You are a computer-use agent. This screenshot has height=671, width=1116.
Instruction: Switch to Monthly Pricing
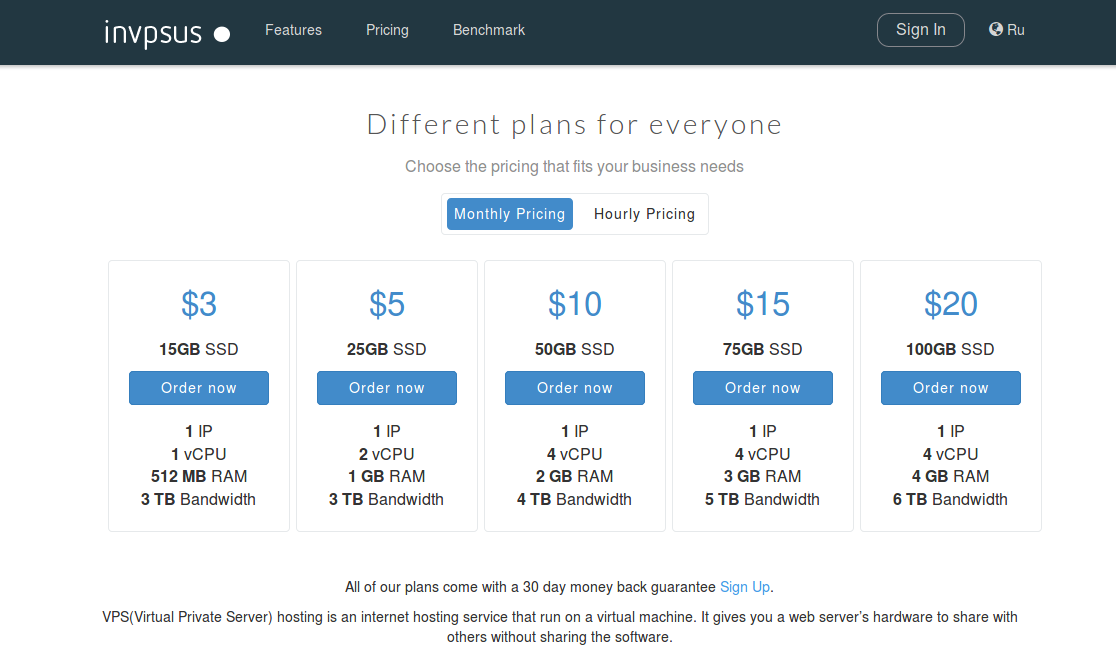510,214
